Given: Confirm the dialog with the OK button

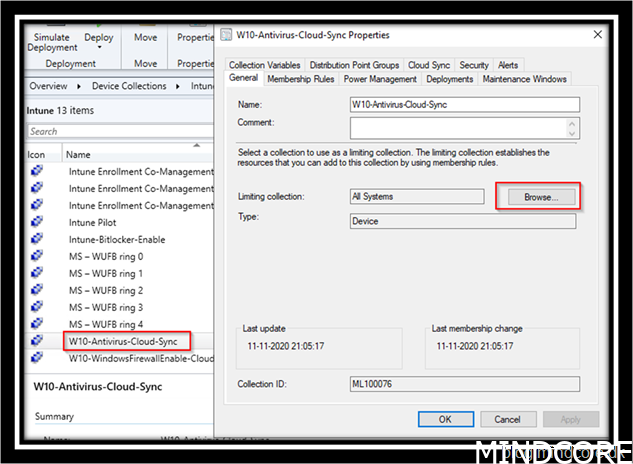Looking at the screenshot, I should point(444,419).
